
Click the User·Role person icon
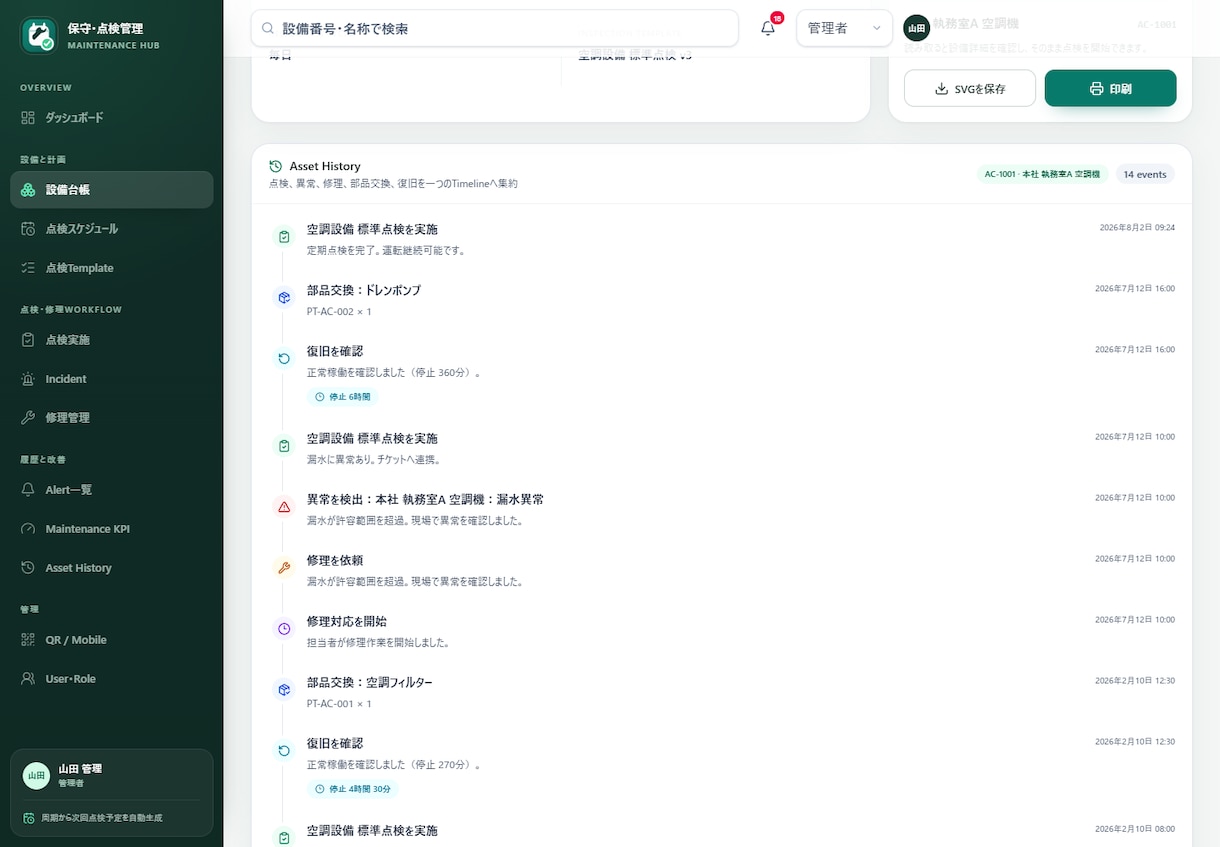[28, 679]
